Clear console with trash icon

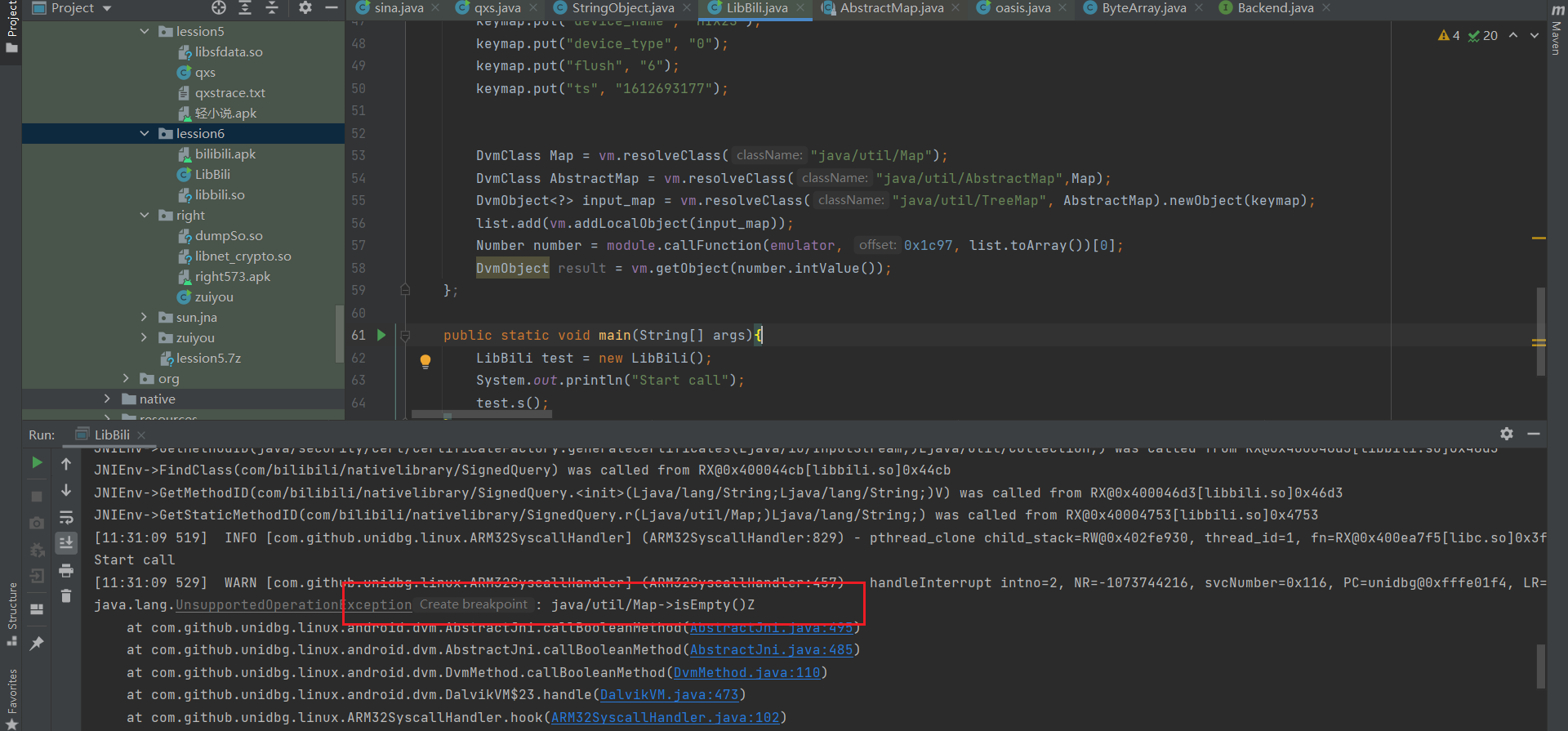(x=66, y=596)
